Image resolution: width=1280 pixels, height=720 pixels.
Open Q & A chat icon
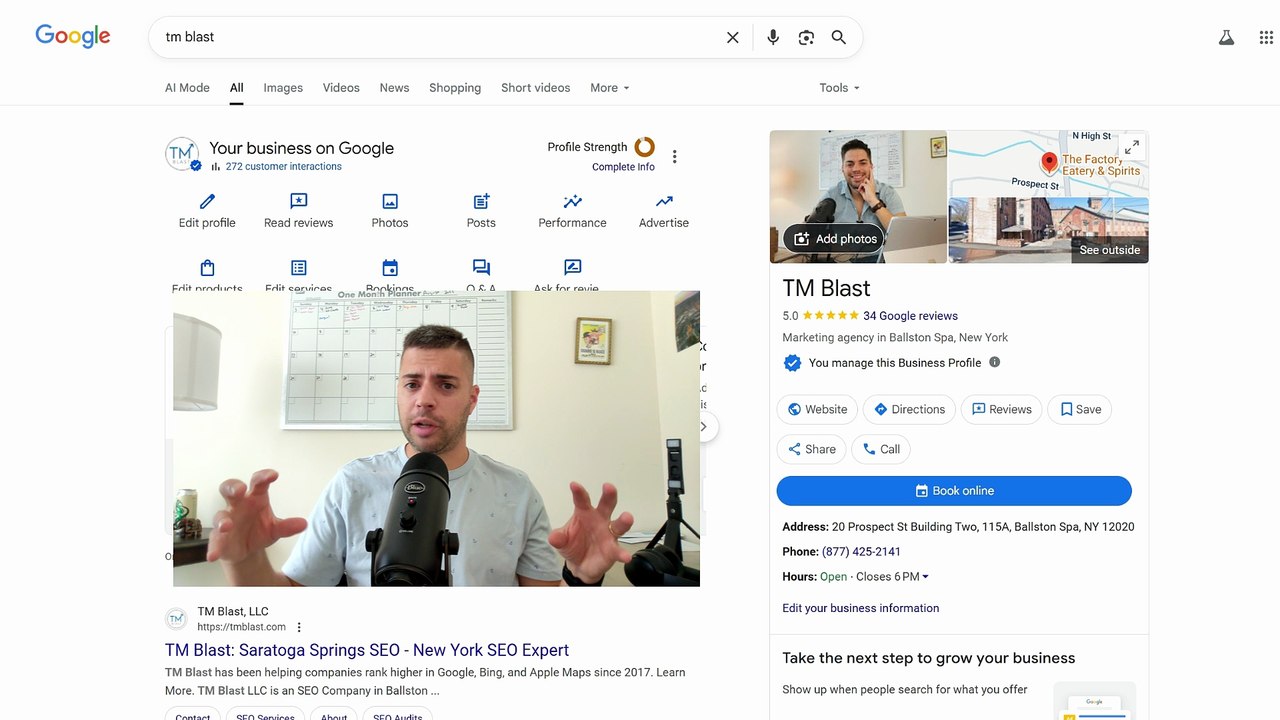click(481, 268)
